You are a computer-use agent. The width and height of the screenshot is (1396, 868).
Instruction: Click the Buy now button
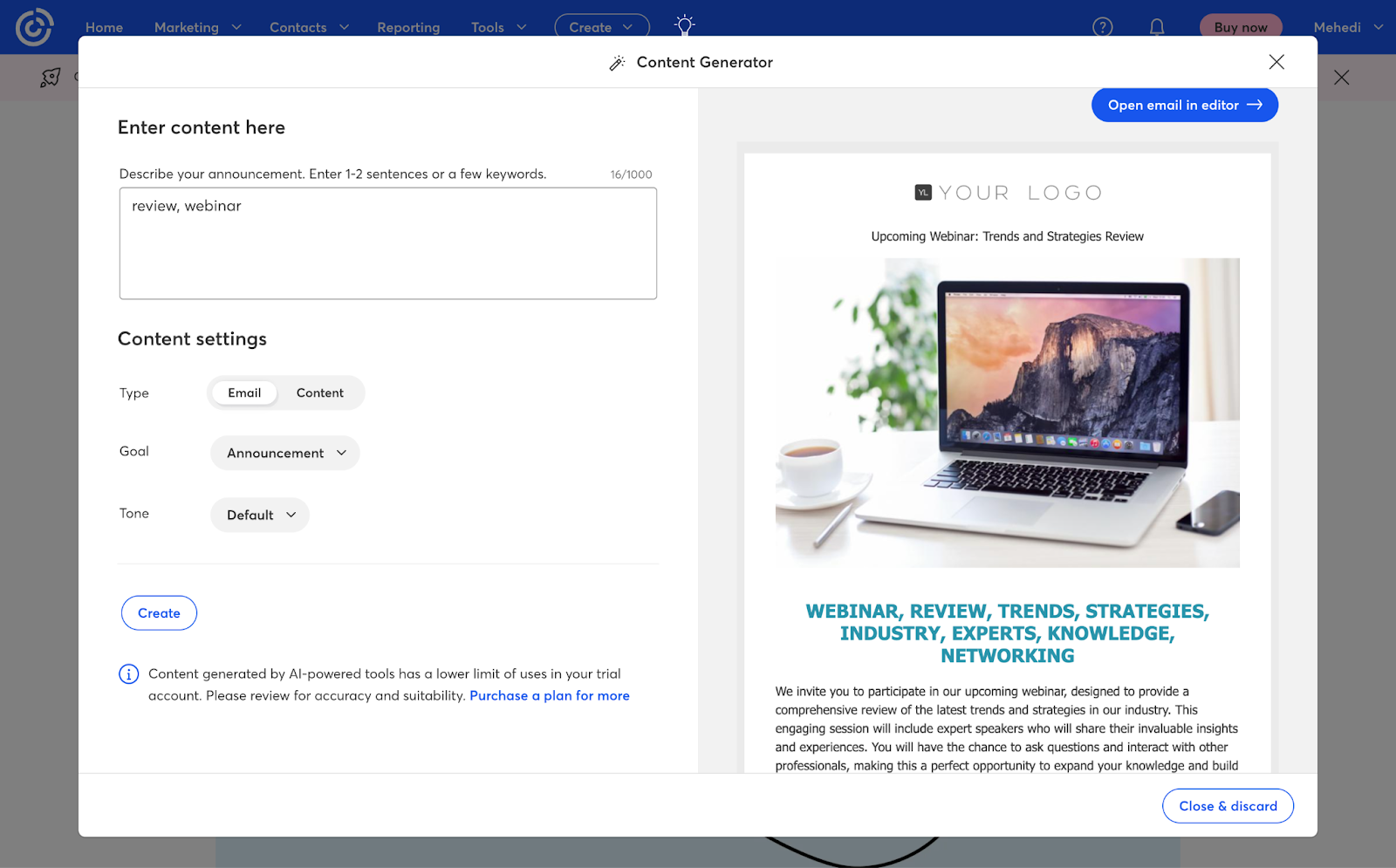pyautogui.click(x=1241, y=27)
